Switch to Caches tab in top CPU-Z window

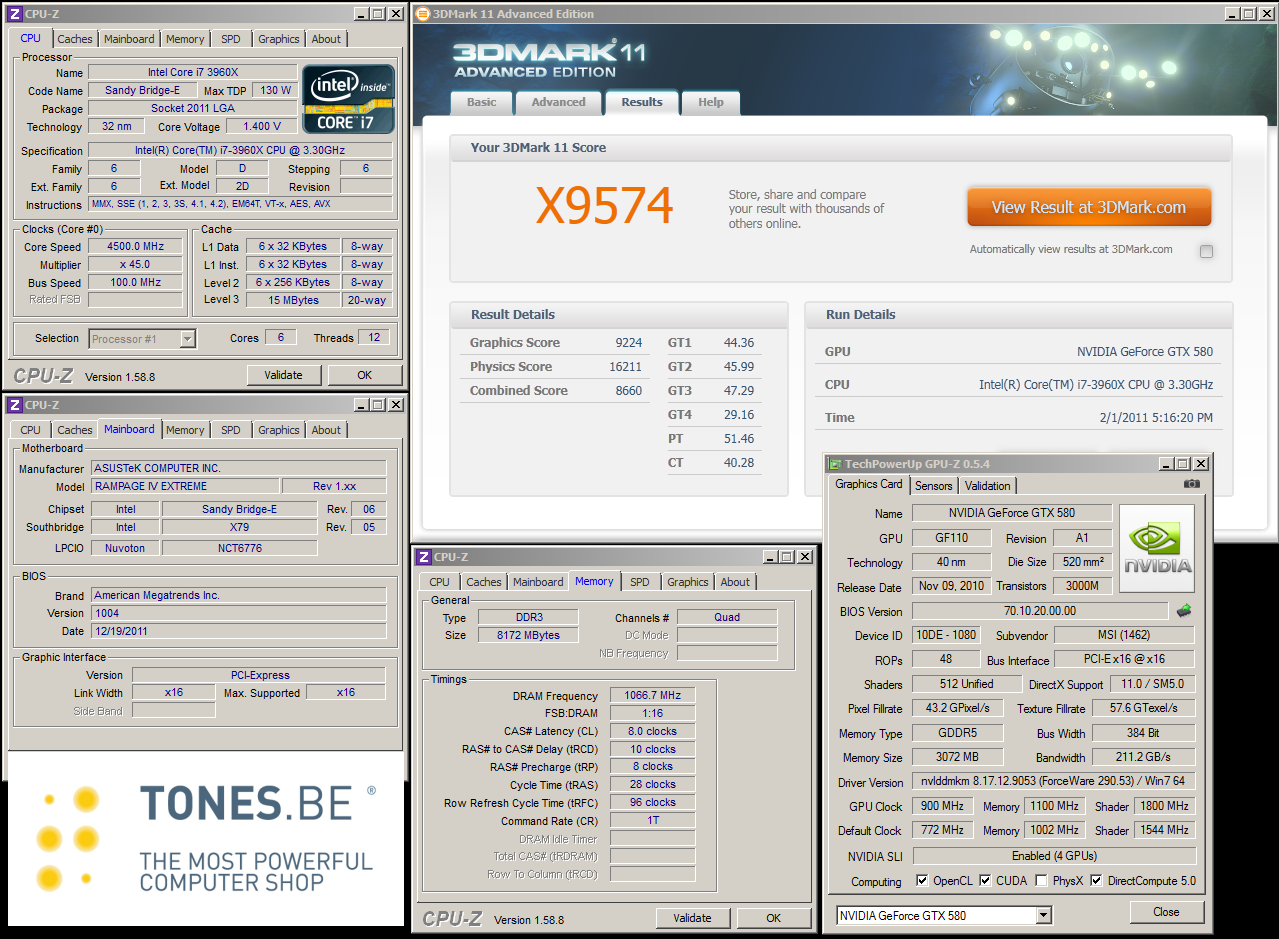(74, 39)
